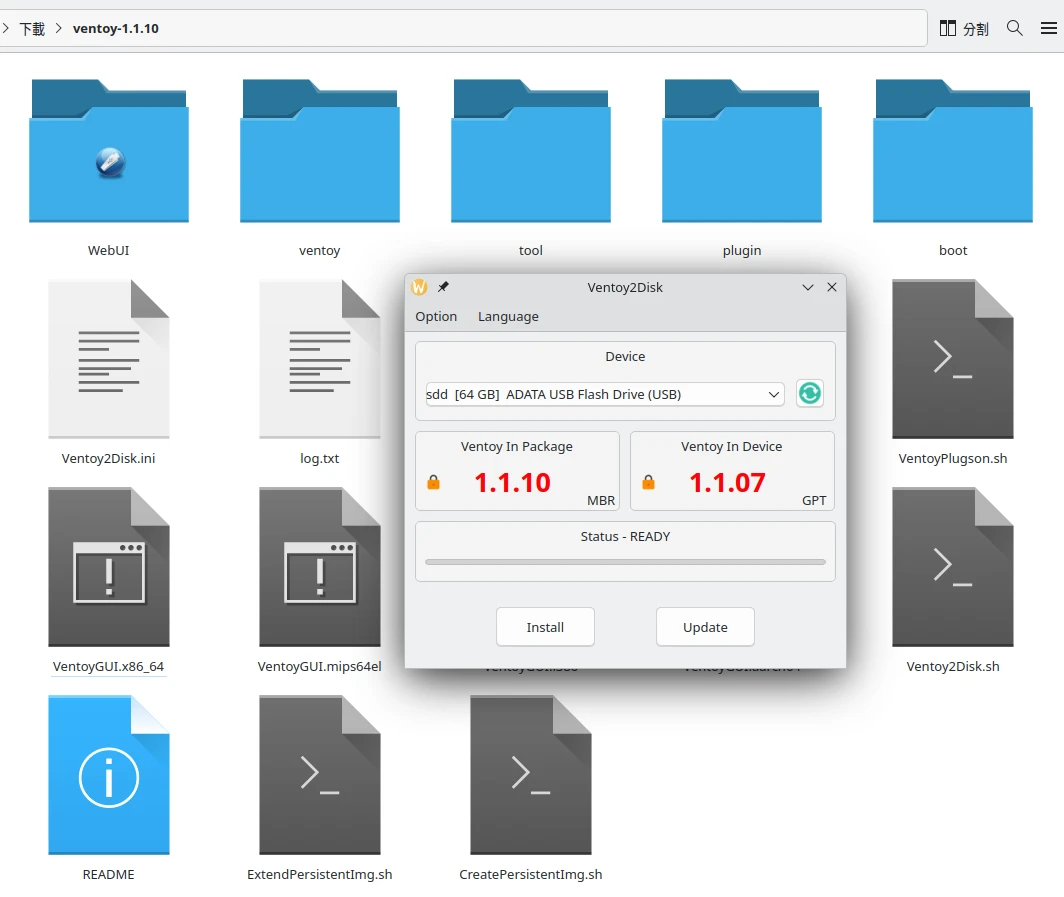Image resolution: width=1064 pixels, height=897 pixels.
Task: Select the README file icon
Action: pyautogui.click(x=109, y=775)
